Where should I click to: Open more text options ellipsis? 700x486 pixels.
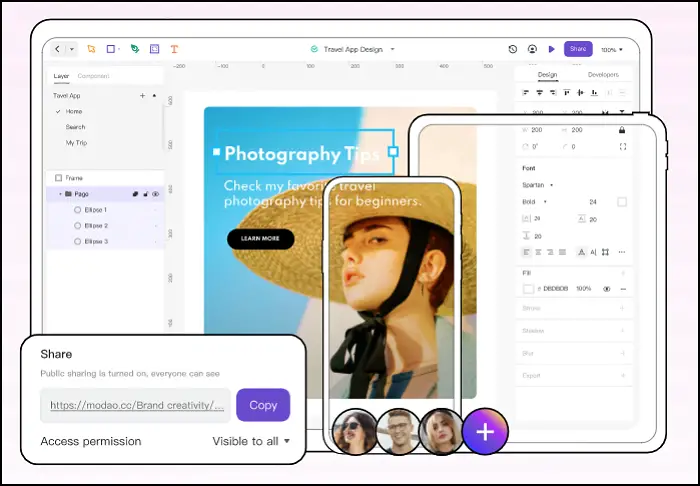pyautogui.click(x=622, y=252)
